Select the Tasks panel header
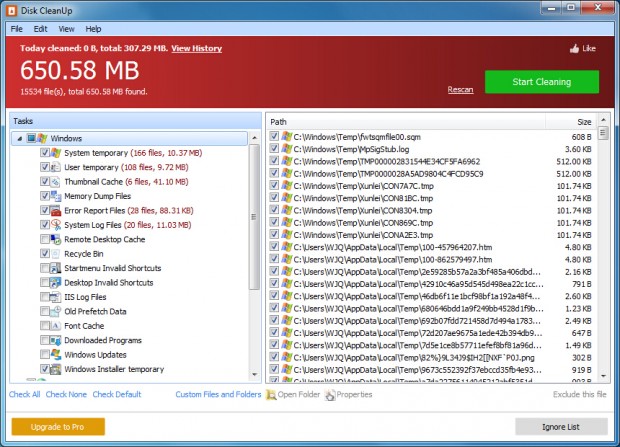 coord(135,121)
